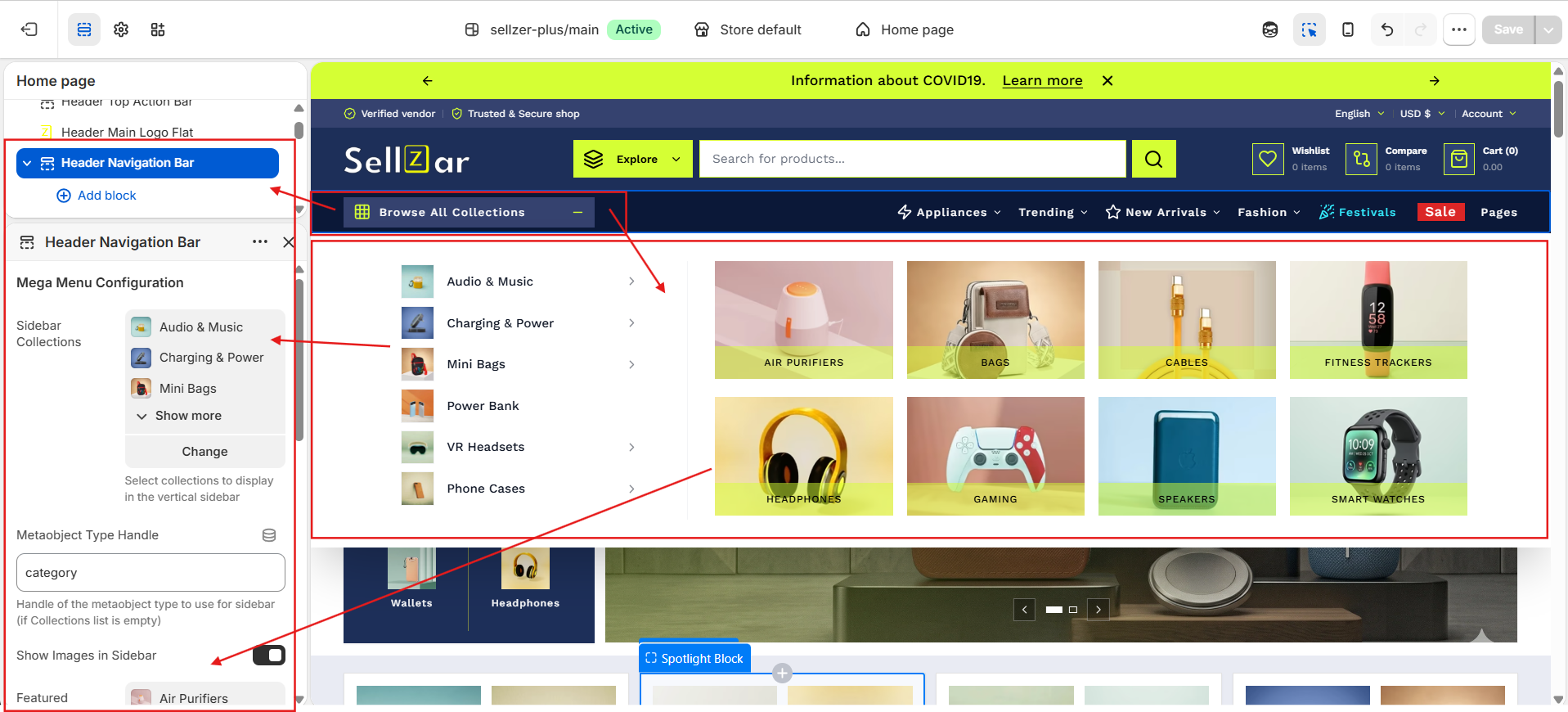
Task: Open the Gaming collection thumbnail
Action: (995, 456)
